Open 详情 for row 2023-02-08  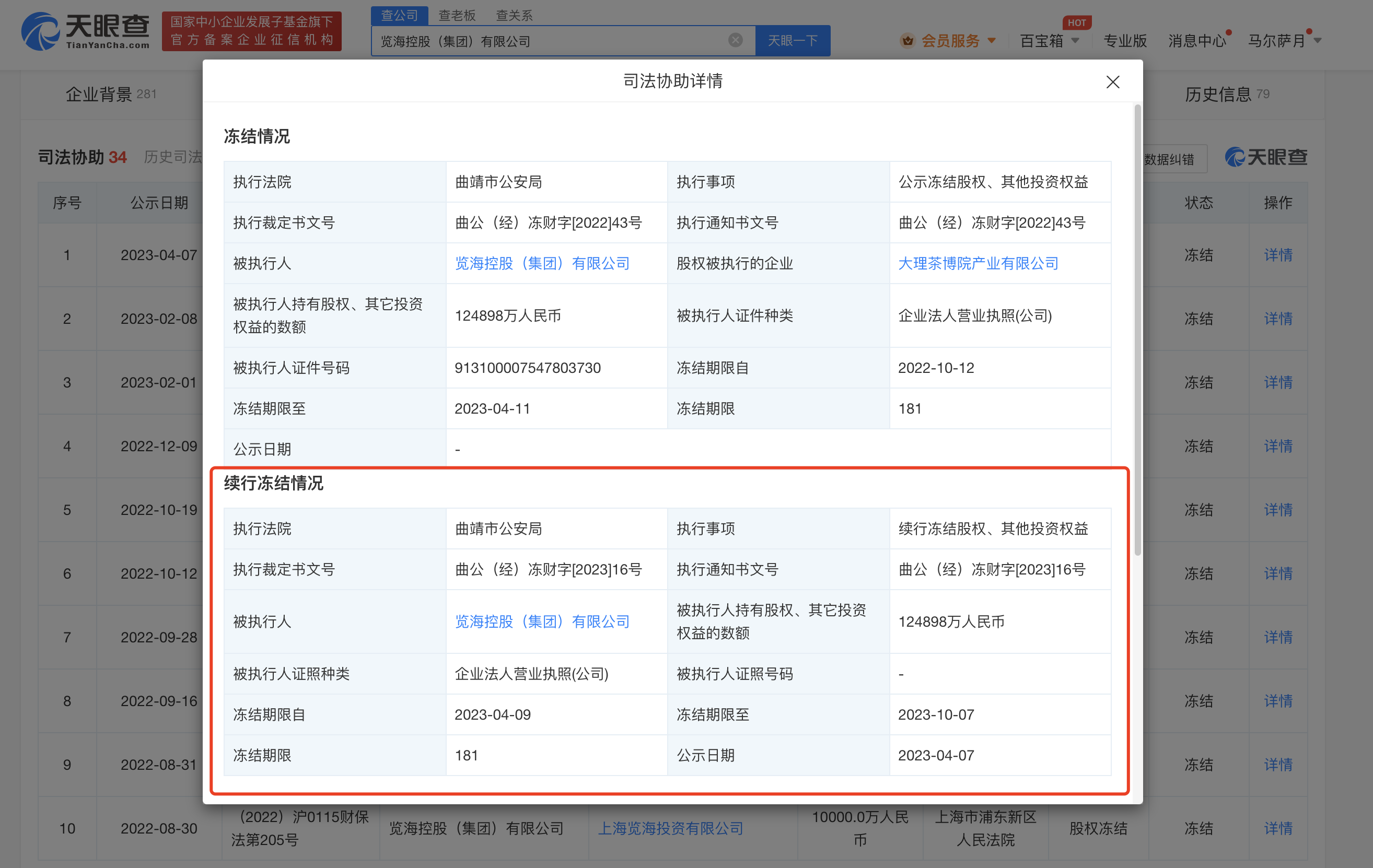tap(1278, 319)
